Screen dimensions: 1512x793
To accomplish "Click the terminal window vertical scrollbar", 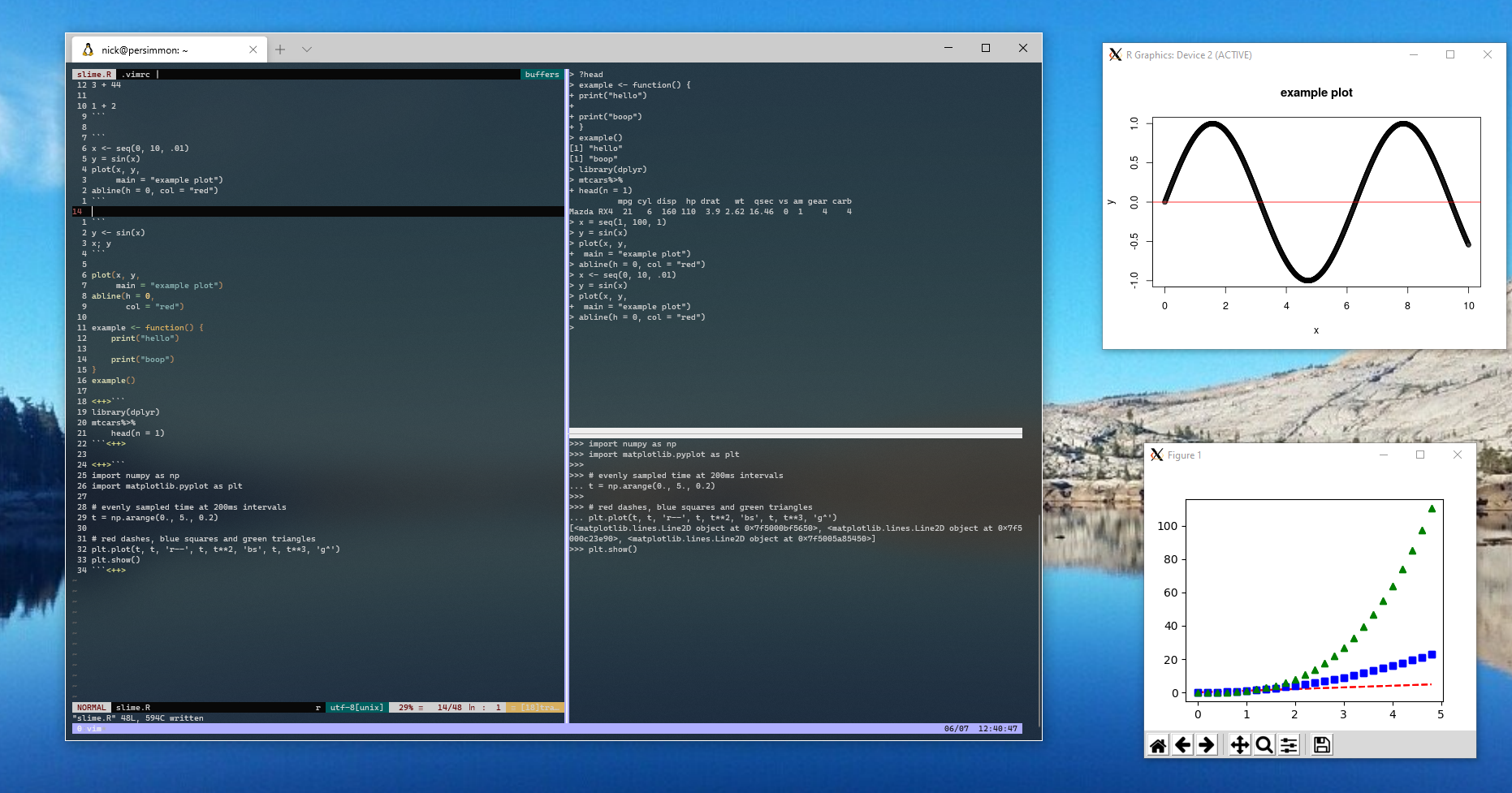I will pos(1039,620).
